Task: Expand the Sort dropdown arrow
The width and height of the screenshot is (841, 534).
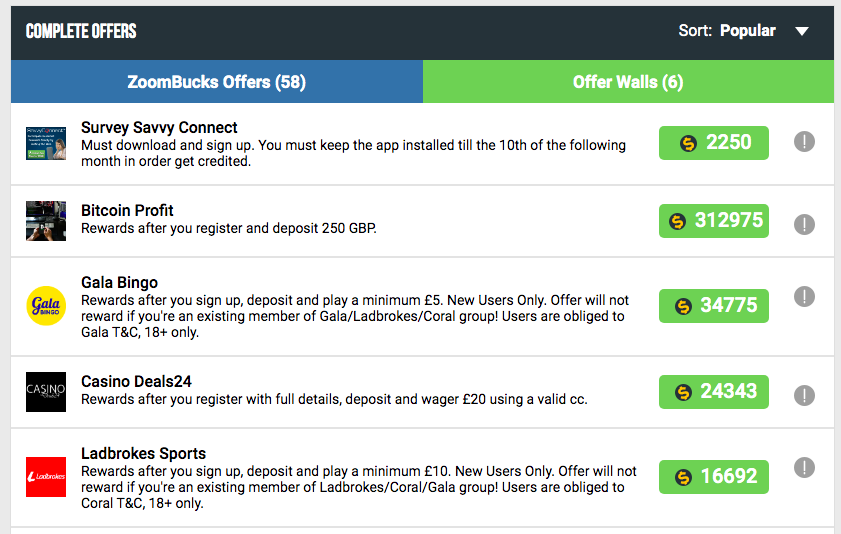Action: [802, 31]
